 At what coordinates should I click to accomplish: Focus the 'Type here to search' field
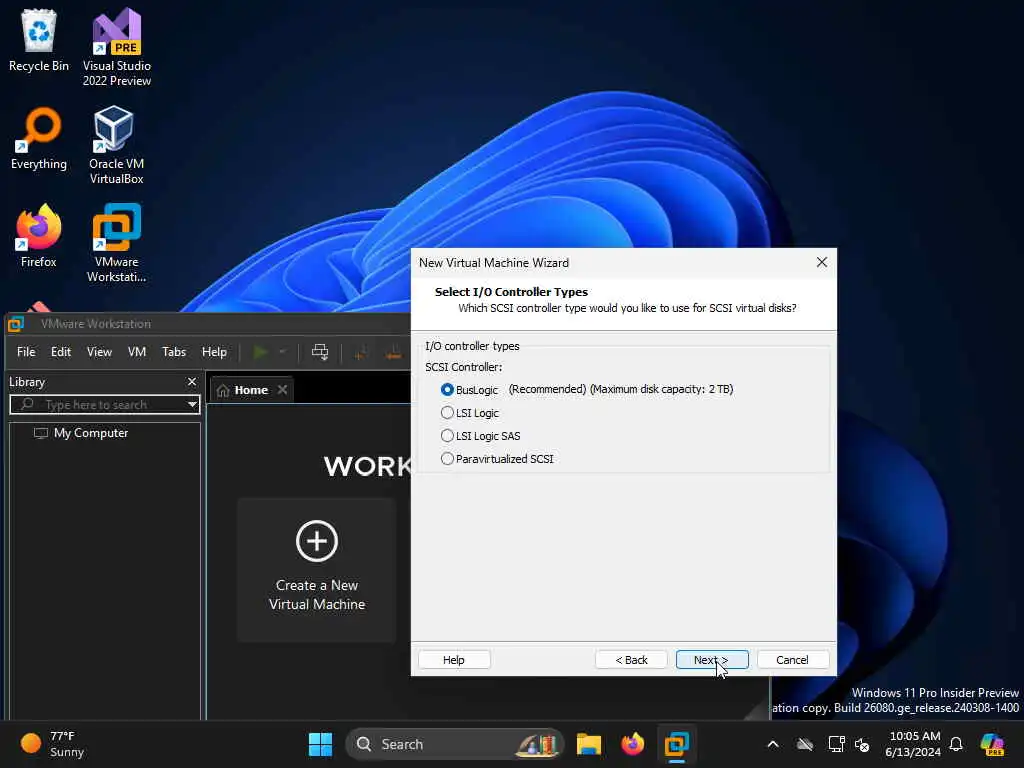click(x=104, y=404)
